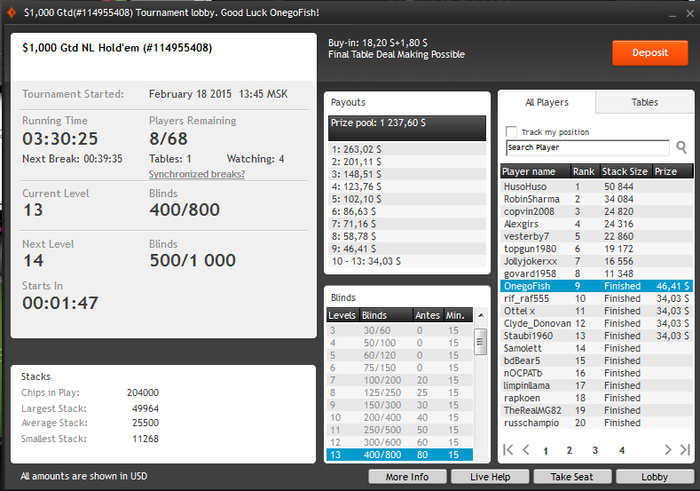The height and width of the screenshot is (491, 700).
Task: Select player Jollyjokerxx row
Action: coord(596,261)
